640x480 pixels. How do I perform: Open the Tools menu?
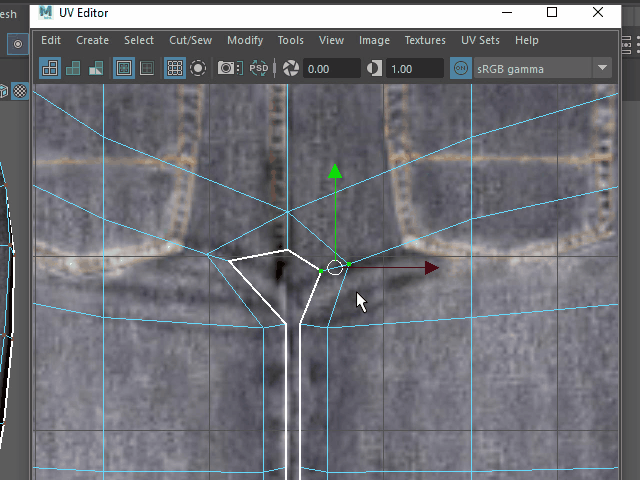coord(291,40)
